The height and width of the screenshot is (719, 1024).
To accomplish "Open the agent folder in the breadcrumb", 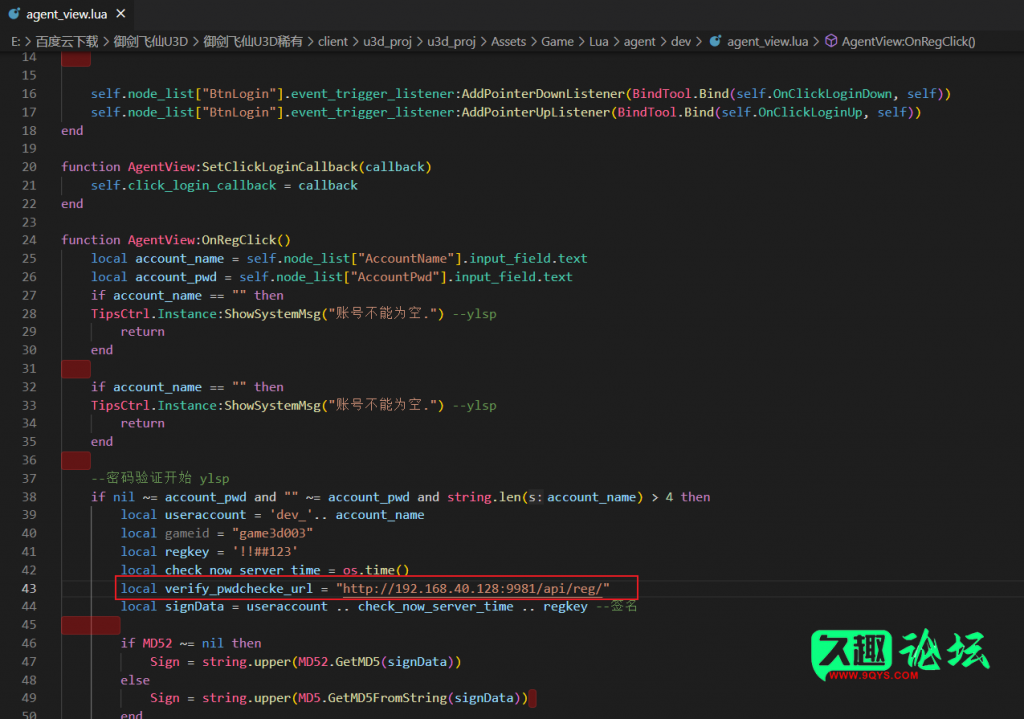I will pyautogui.click(x=640, y=42).
